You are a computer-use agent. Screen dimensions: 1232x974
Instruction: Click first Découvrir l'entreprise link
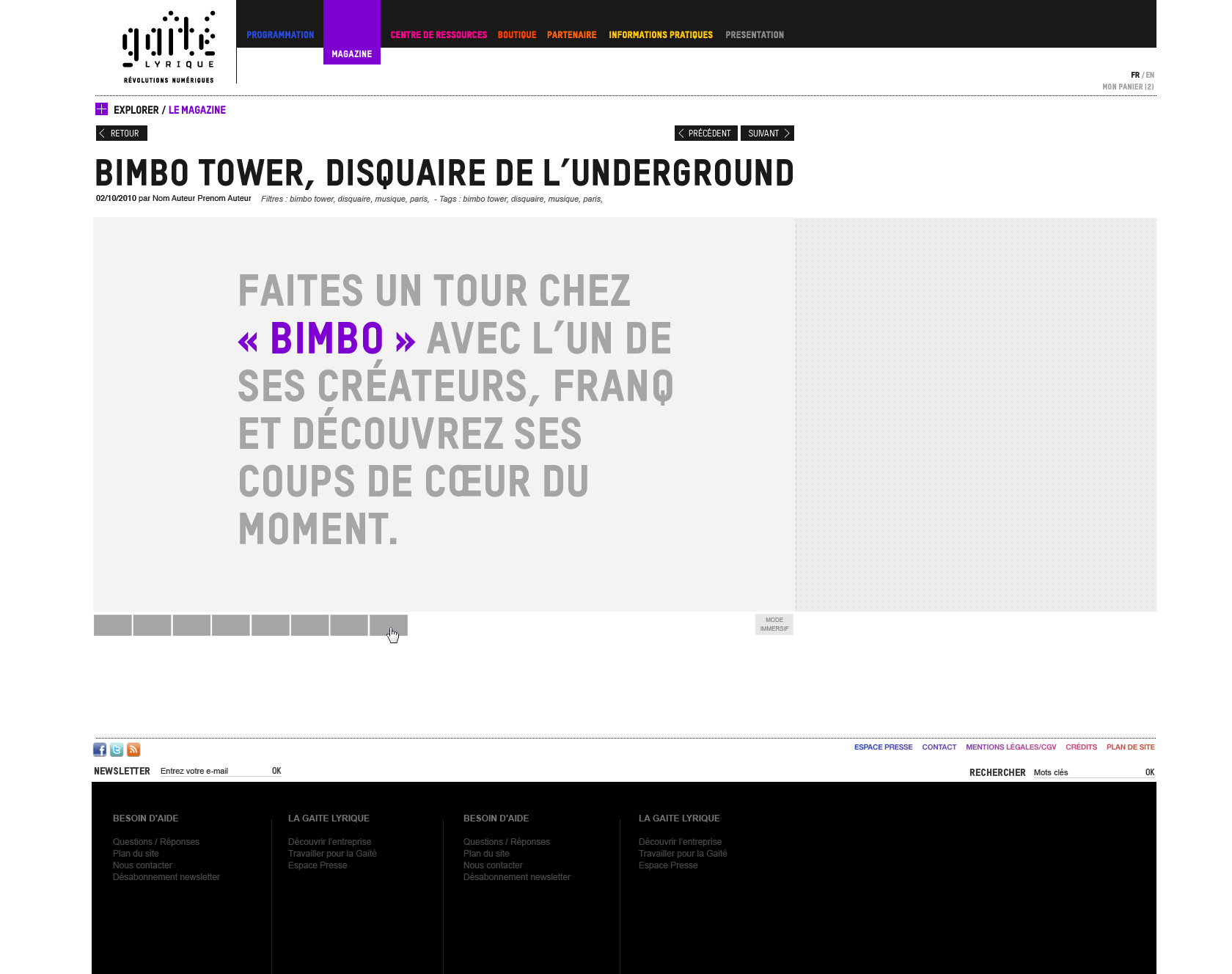[x=330, y=842]
